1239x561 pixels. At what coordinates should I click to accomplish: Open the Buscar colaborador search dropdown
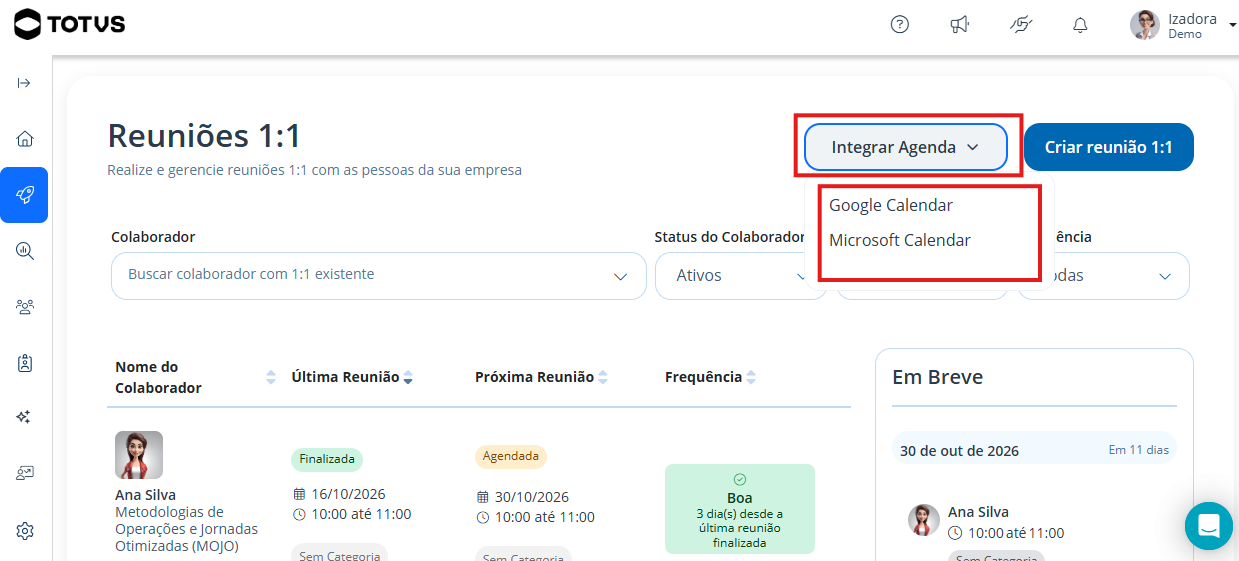[x=379, y=275]
